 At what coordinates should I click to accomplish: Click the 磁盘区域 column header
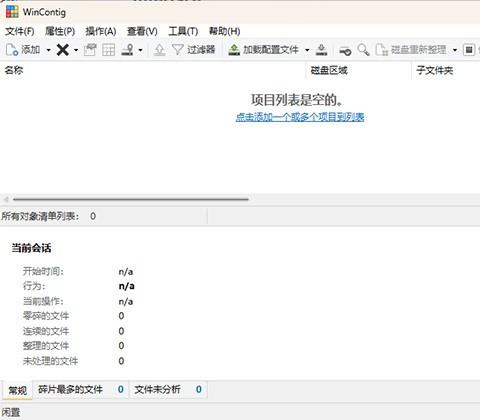click(x=359, y=70)
